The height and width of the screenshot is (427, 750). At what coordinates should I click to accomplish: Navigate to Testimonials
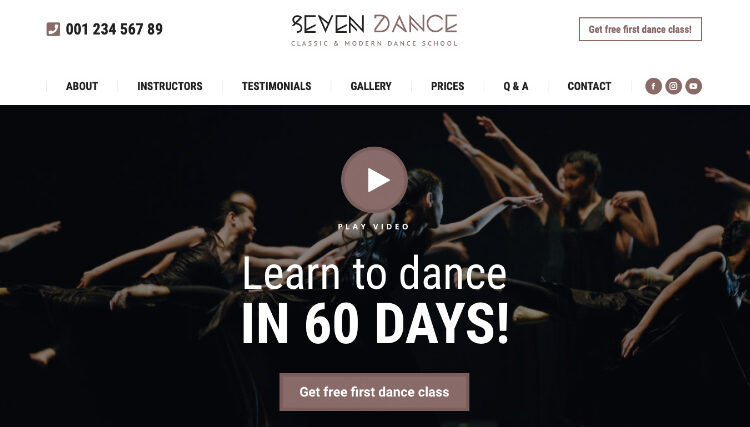[x=276, y=86]
